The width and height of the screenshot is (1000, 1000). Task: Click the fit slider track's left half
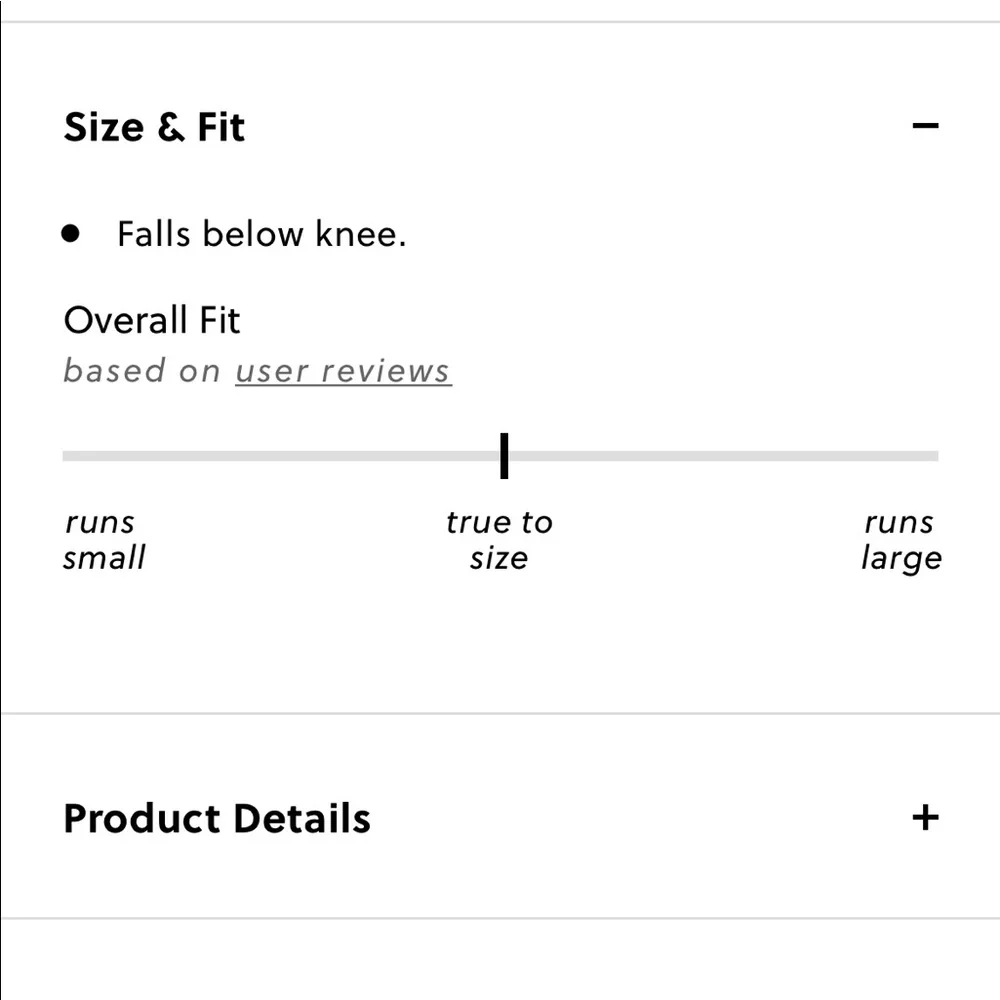280,456
